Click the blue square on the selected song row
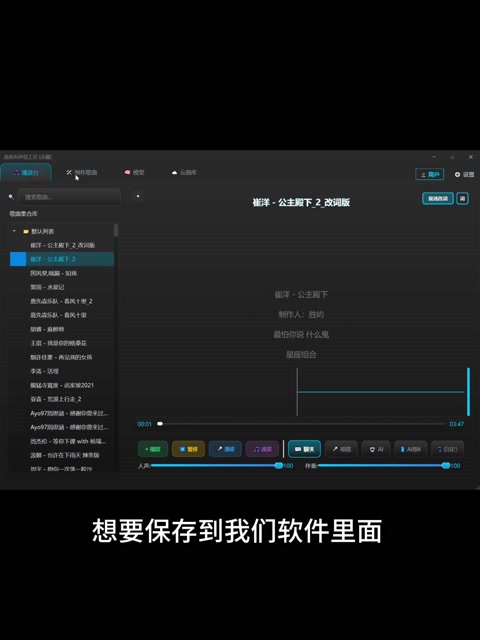Screen dimensions: 480x640 [x=18, y=259]
